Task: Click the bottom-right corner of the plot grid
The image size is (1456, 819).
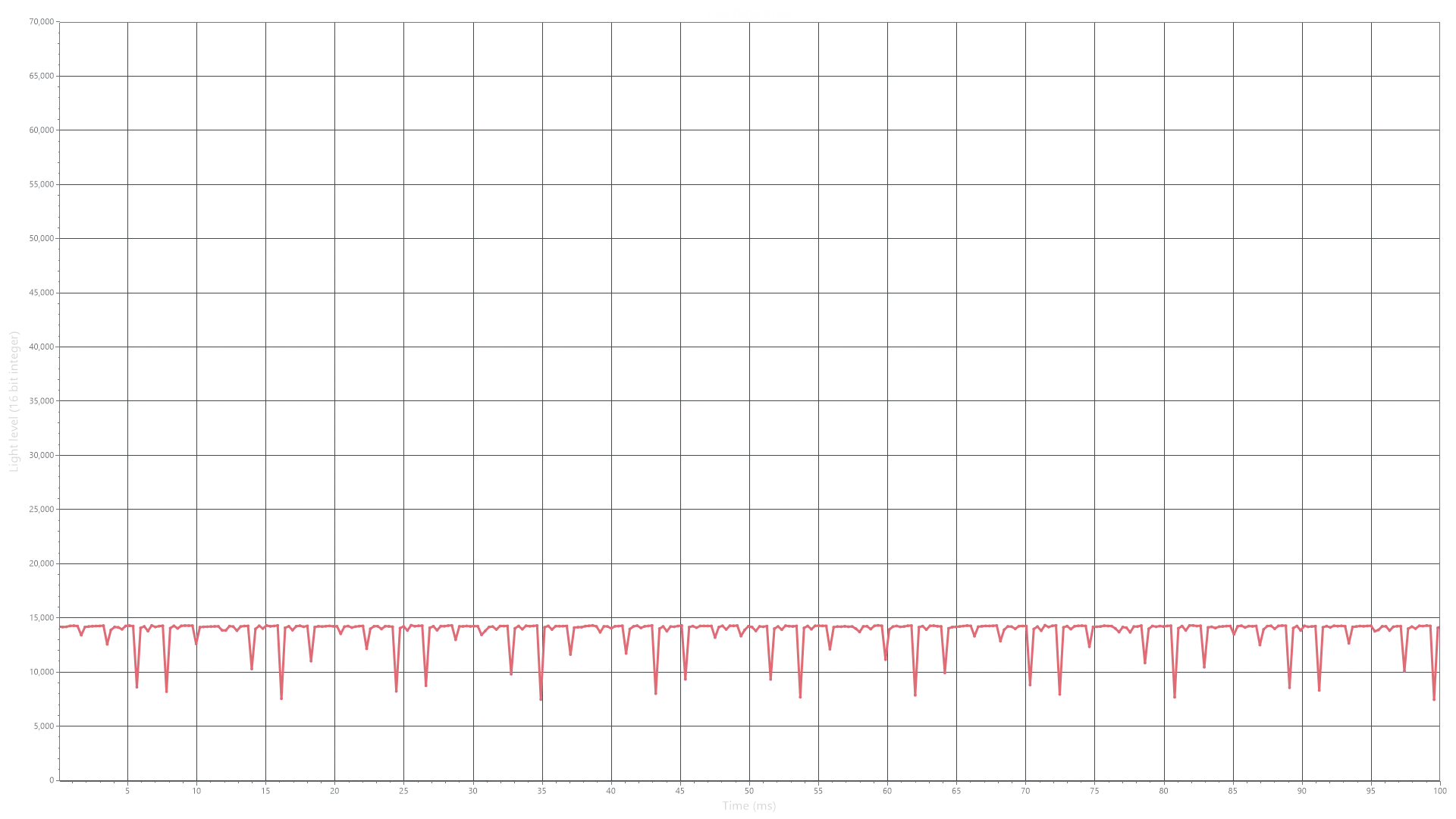Action: (1439, 779)
